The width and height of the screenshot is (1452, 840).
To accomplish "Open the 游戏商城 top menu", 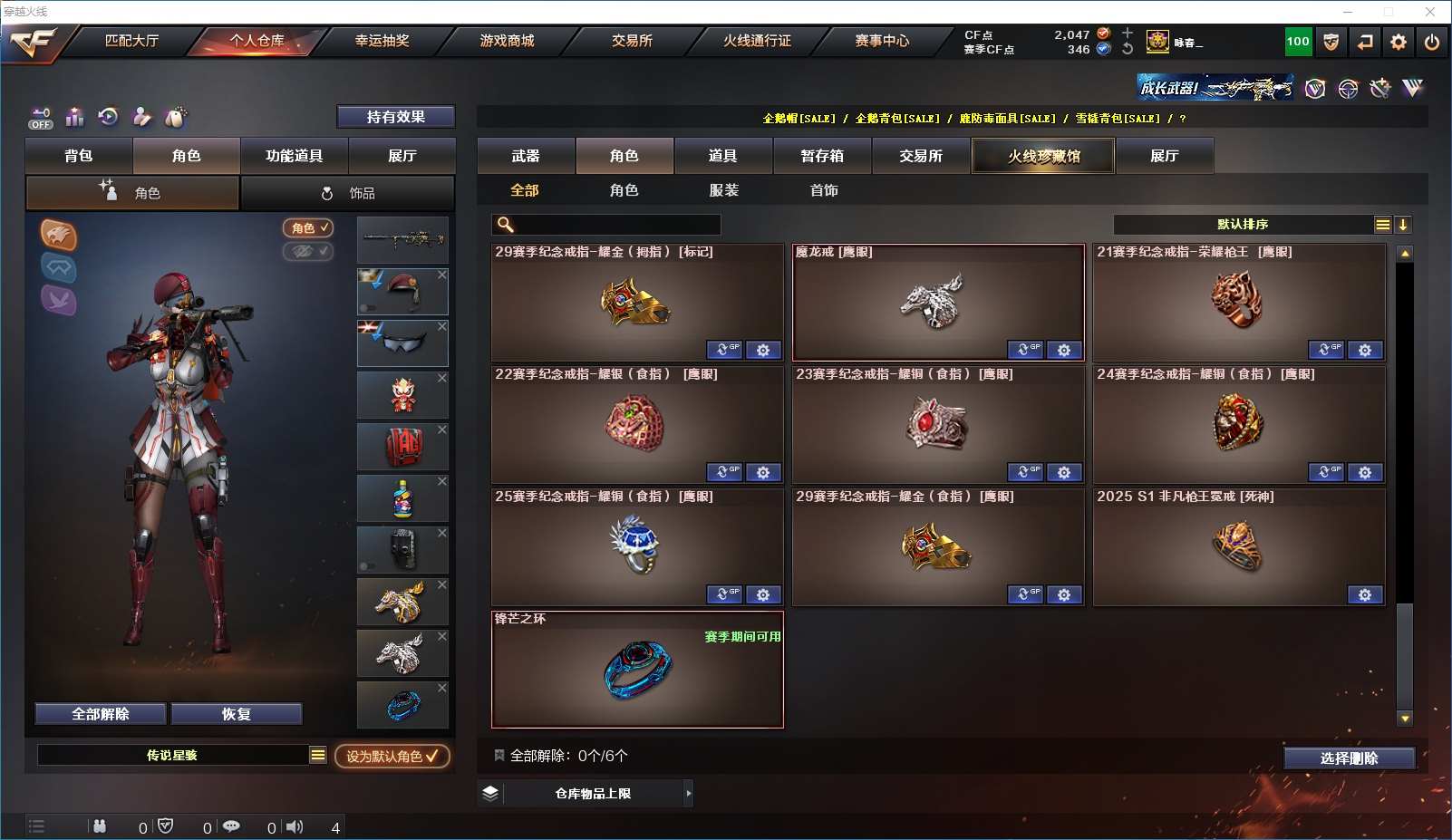I will pyautogui.click(x=507, y=41).
